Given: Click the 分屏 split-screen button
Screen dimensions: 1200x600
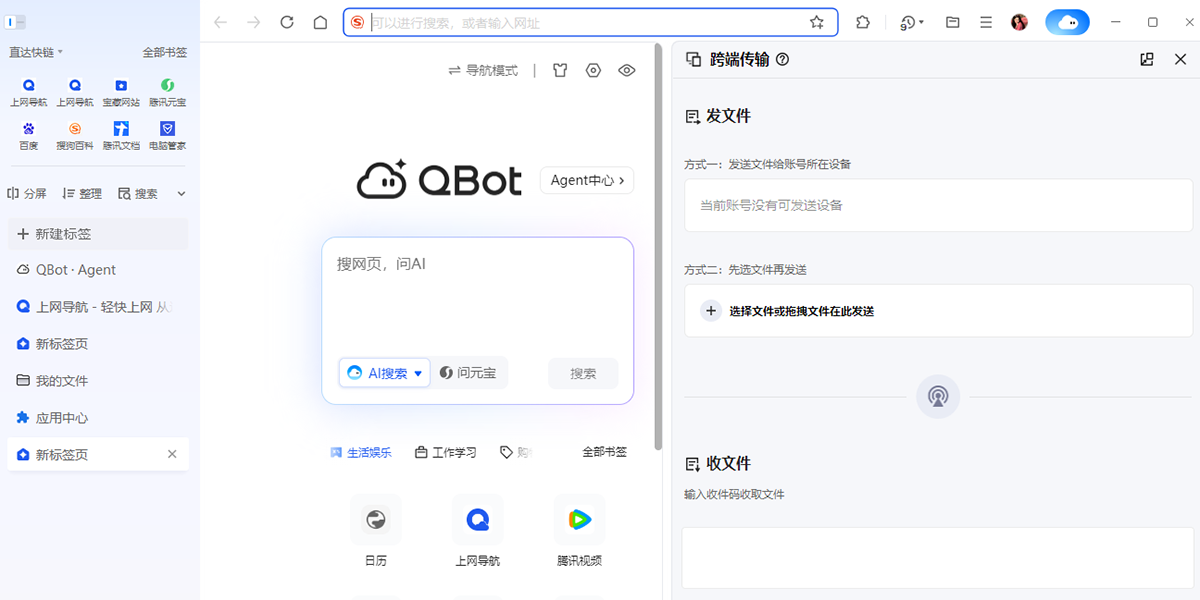Looking at the screenshot, I should pyautogui.click(x=27, y=193).
